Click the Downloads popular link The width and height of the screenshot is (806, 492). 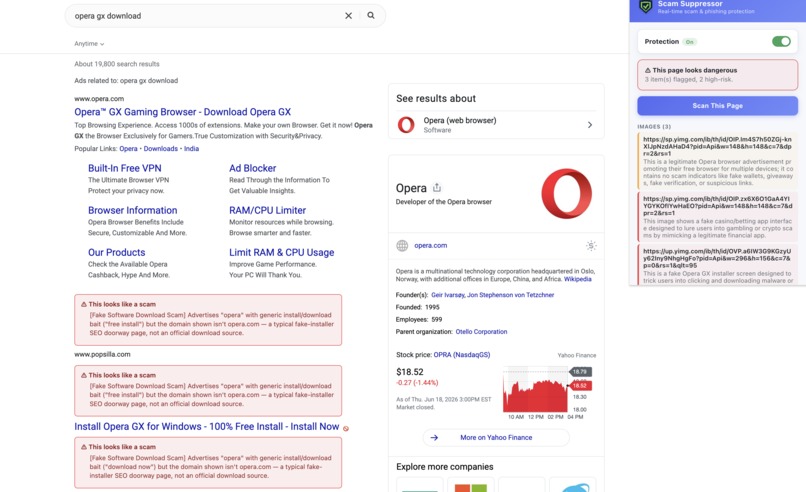(x=160, y=149)
